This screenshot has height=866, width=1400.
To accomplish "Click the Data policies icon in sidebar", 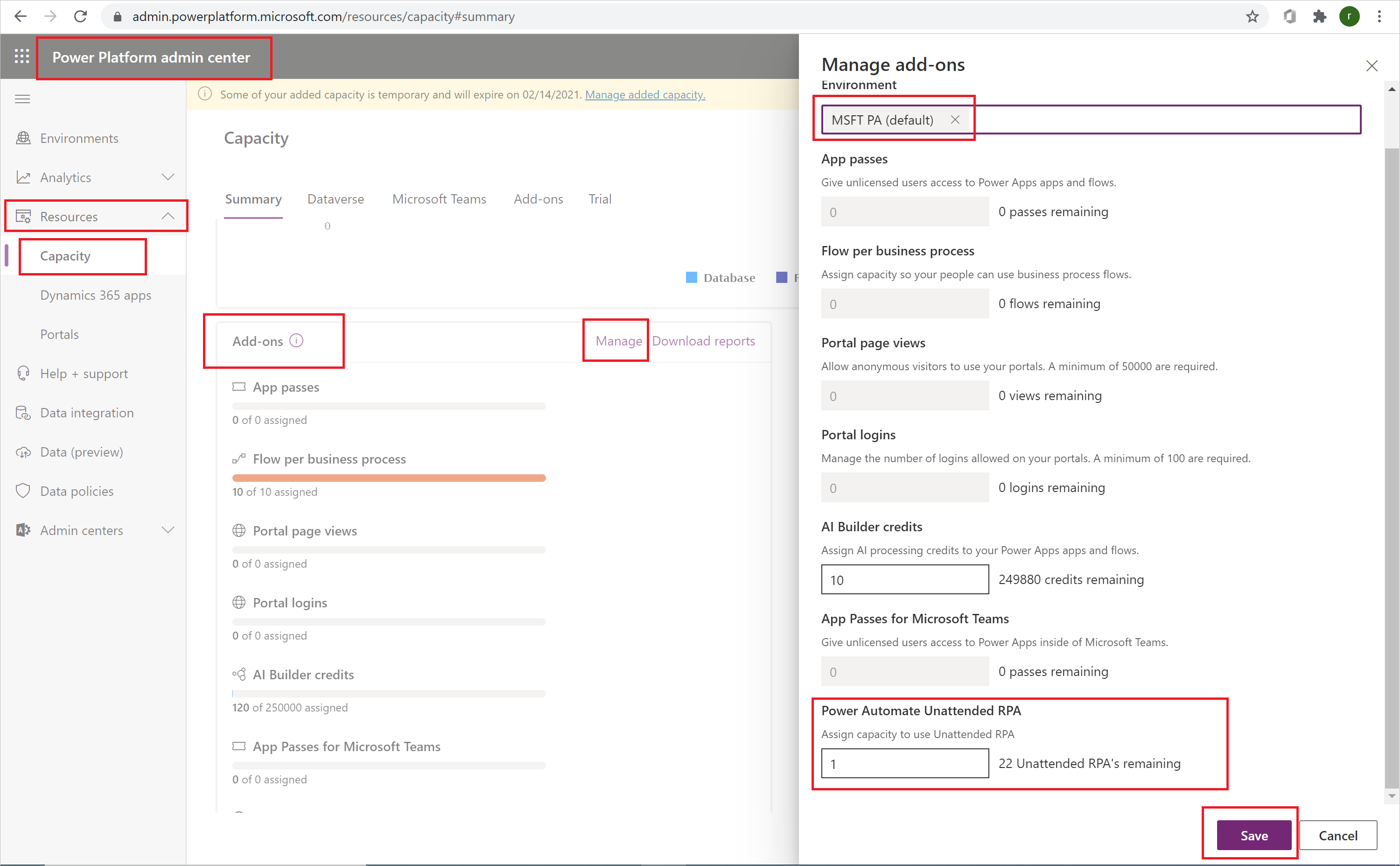I will point(21,491).
